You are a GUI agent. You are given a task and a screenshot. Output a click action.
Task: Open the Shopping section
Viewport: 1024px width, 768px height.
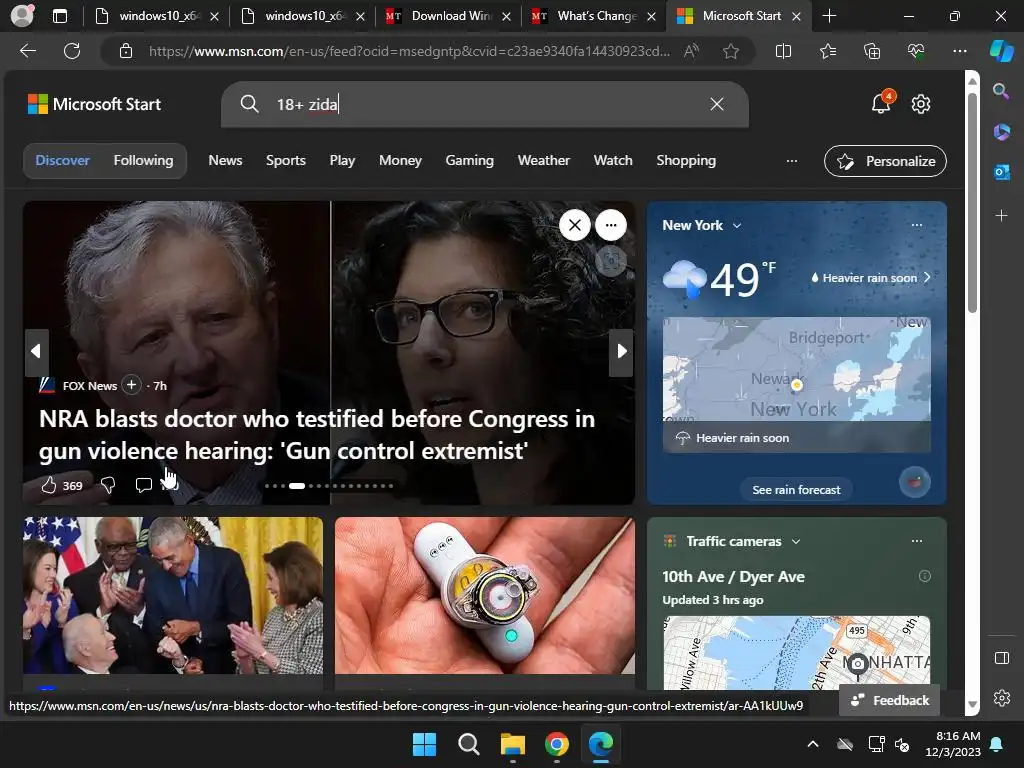pyautogui.click(x=686, y=161)
